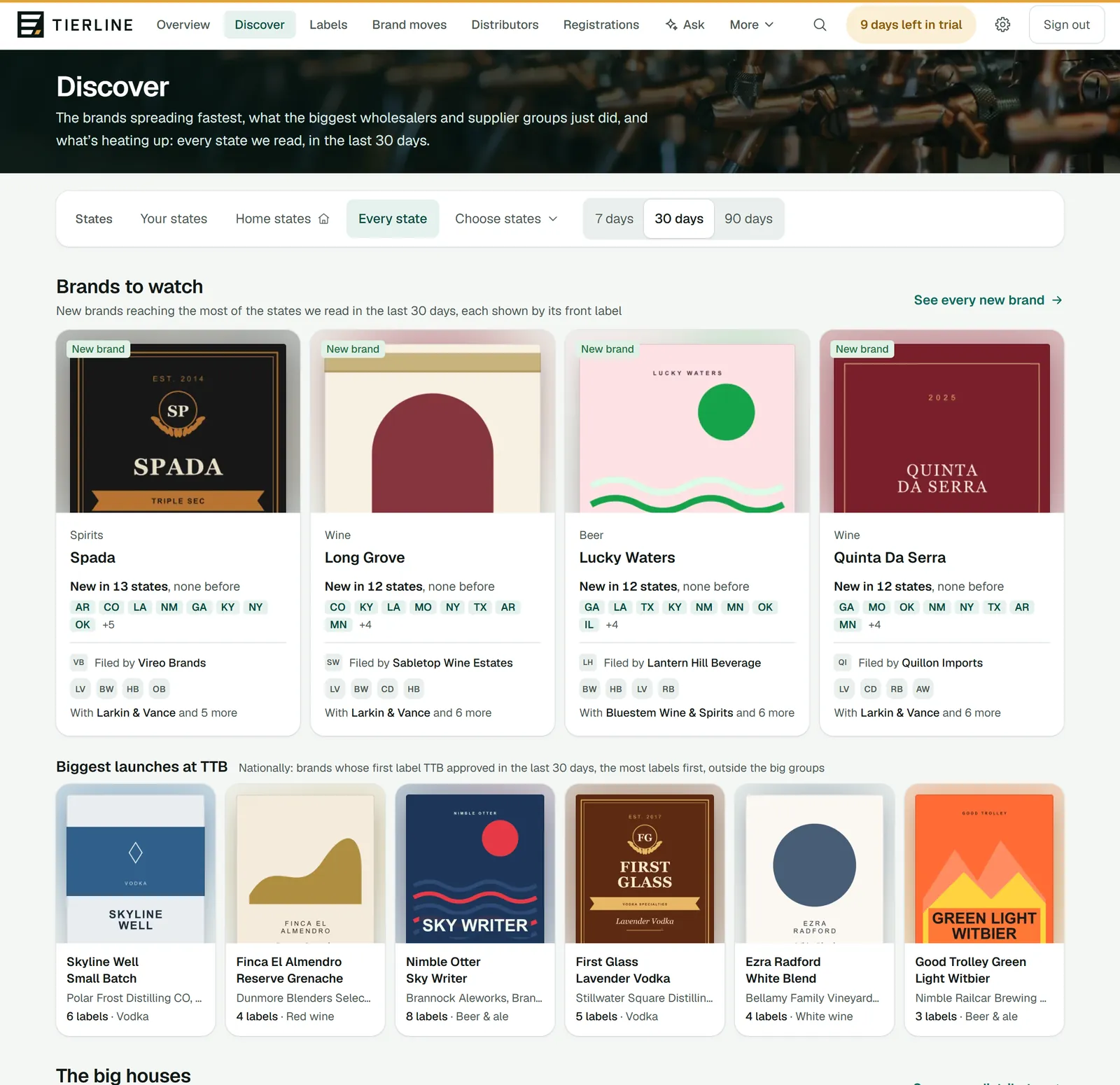
Task: Click the OB distributor badge on the Spada card
Action: coord(160,689)
